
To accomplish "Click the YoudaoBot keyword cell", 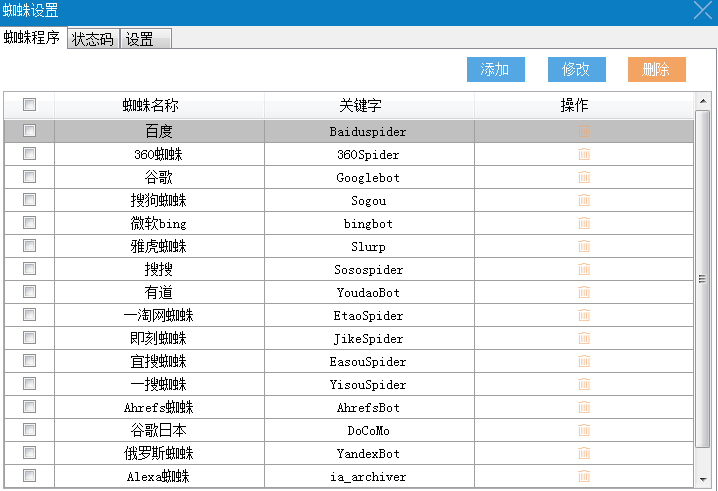I will [369, 292].
